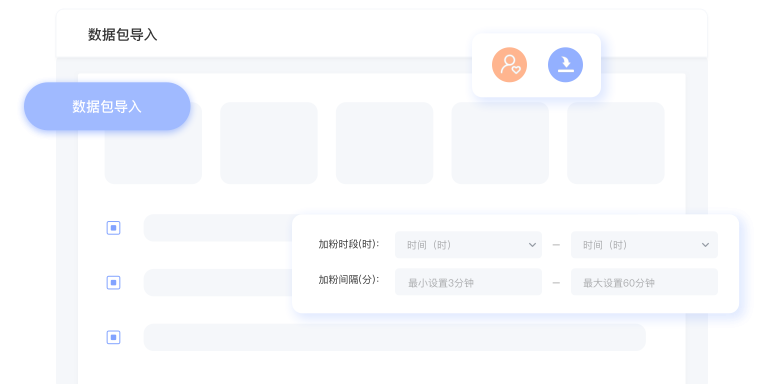Click the blue 数据包导入 pill button

(x=107, y=107)
